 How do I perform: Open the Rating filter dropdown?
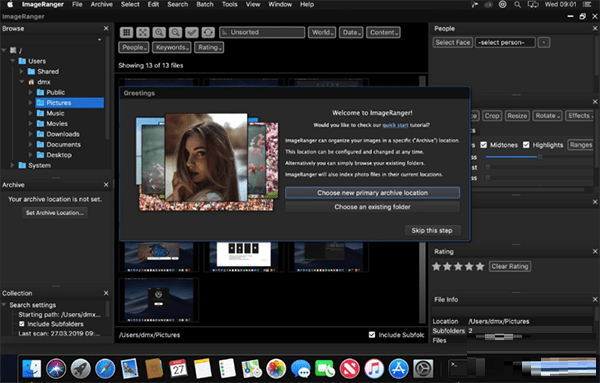pyautogui.click(x=209, y=47)
